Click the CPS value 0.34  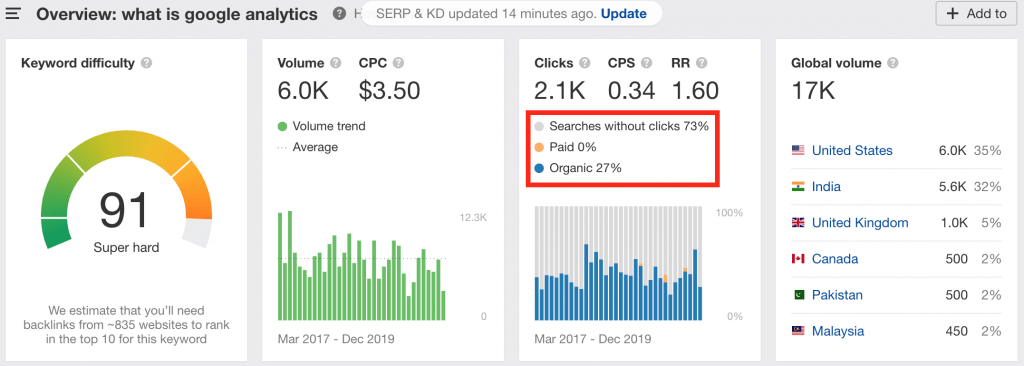click(x=632, y=91)
